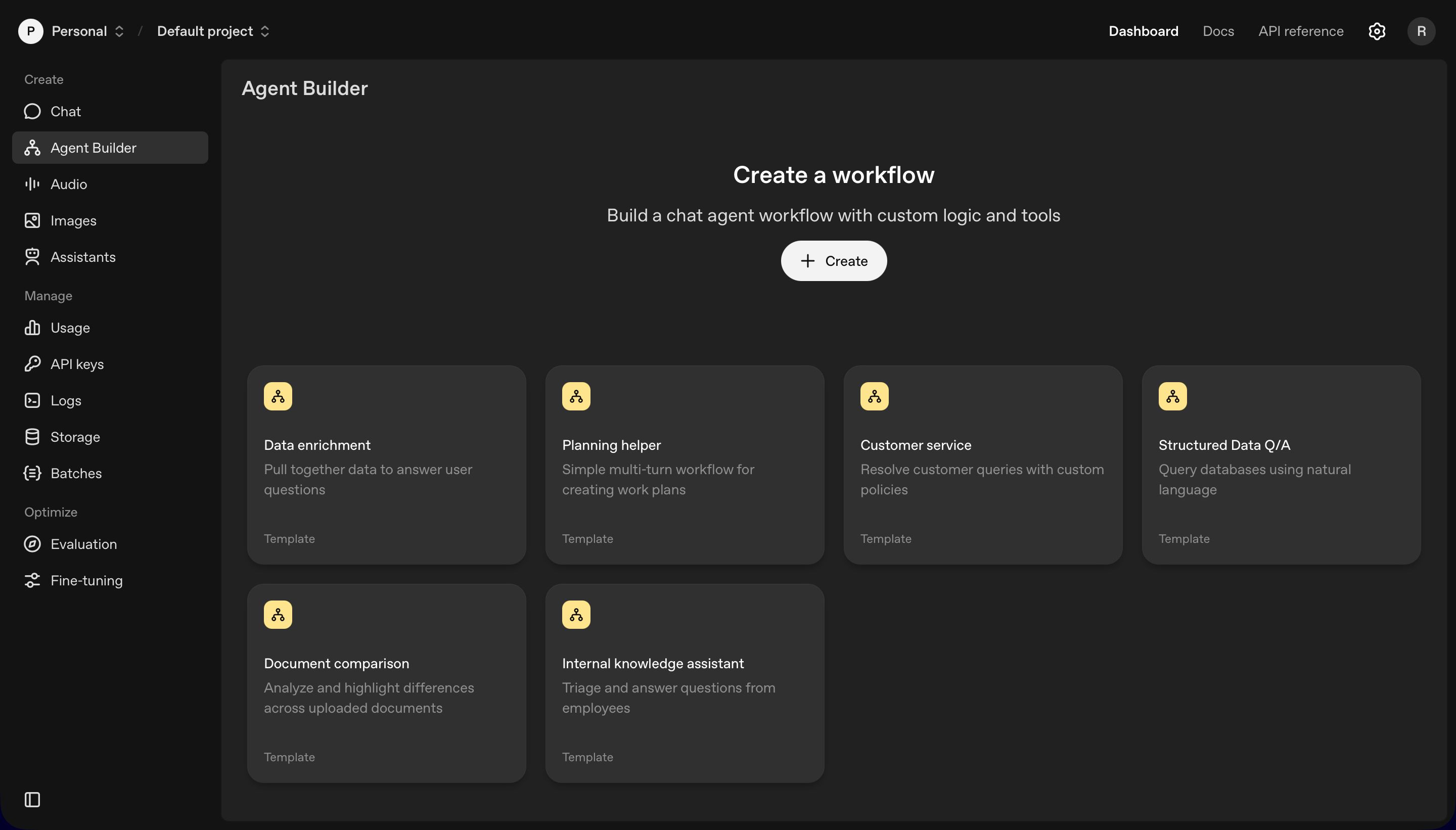Click the Images picture icon
Viewport: 1456px width, 830px height.
coord(32,220)
